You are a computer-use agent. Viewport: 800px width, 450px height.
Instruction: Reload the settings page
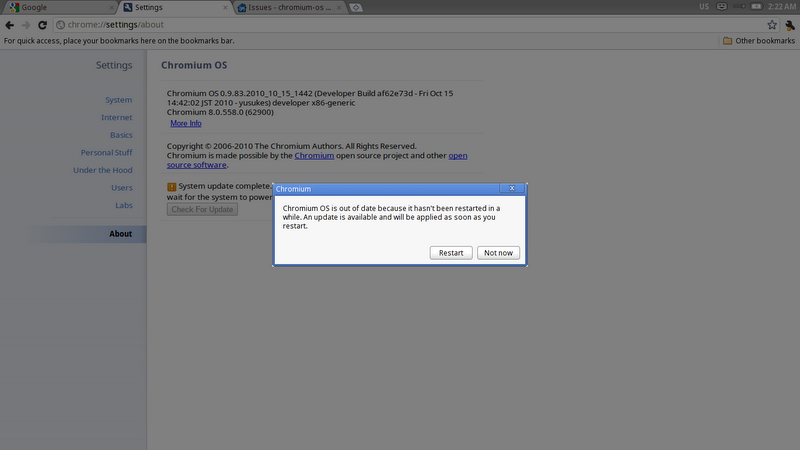(x=42, y=25)
